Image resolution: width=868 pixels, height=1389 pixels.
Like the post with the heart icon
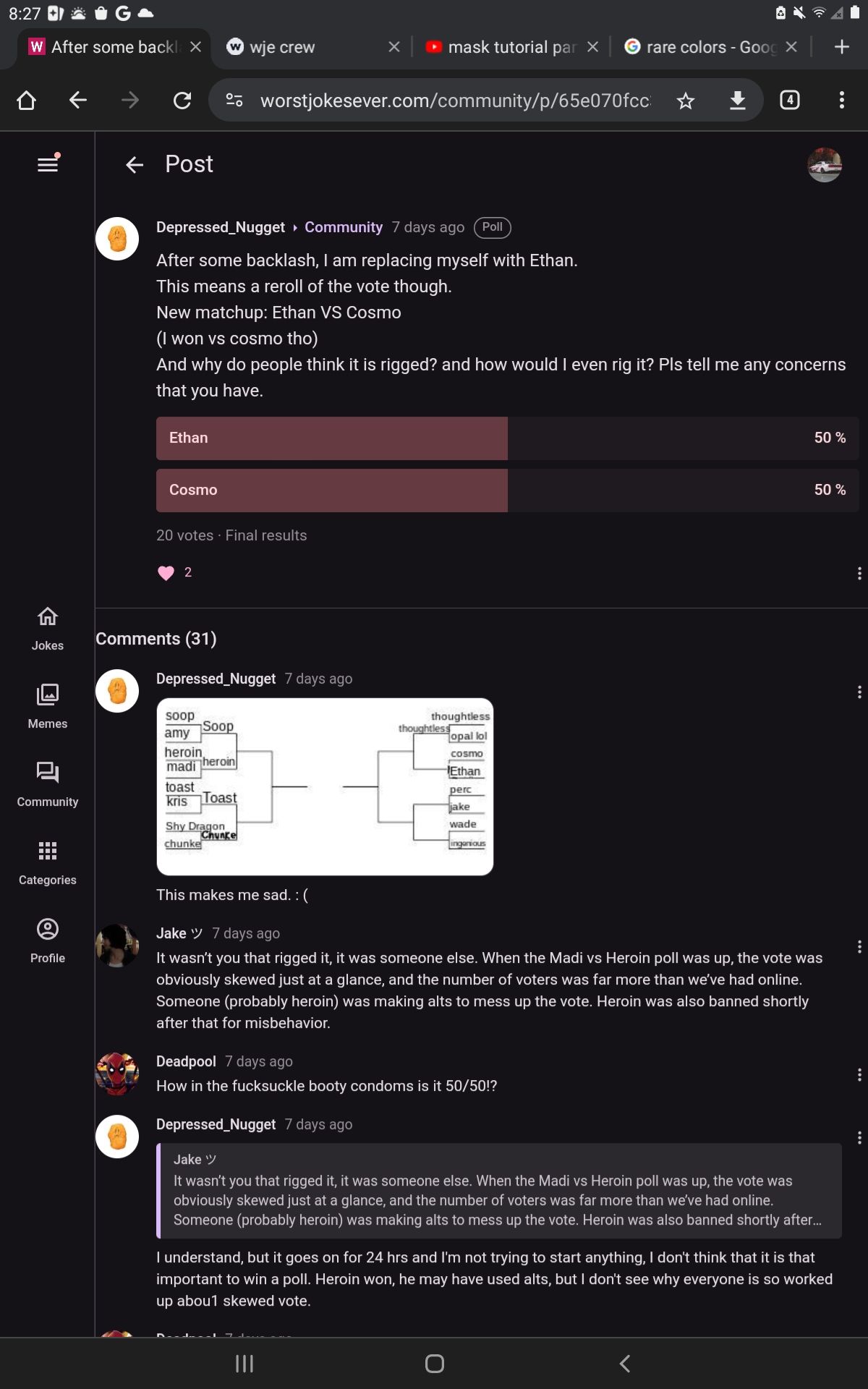click(x=166, y=573)
